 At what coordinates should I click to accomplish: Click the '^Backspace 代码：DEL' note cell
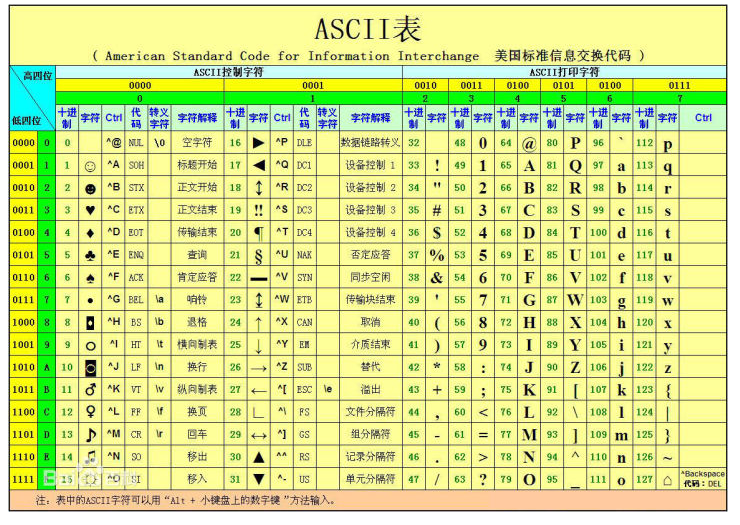[703, 479]
